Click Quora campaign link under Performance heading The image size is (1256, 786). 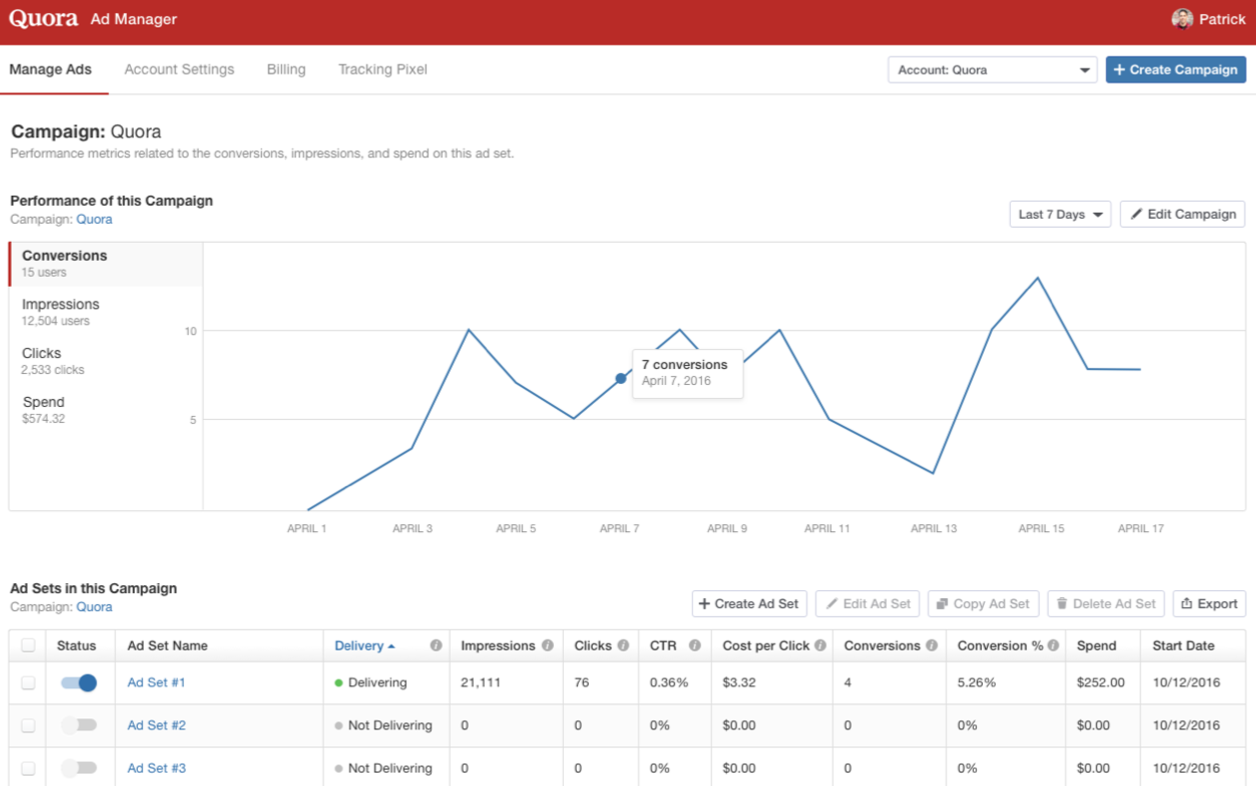tap(94, 219)
